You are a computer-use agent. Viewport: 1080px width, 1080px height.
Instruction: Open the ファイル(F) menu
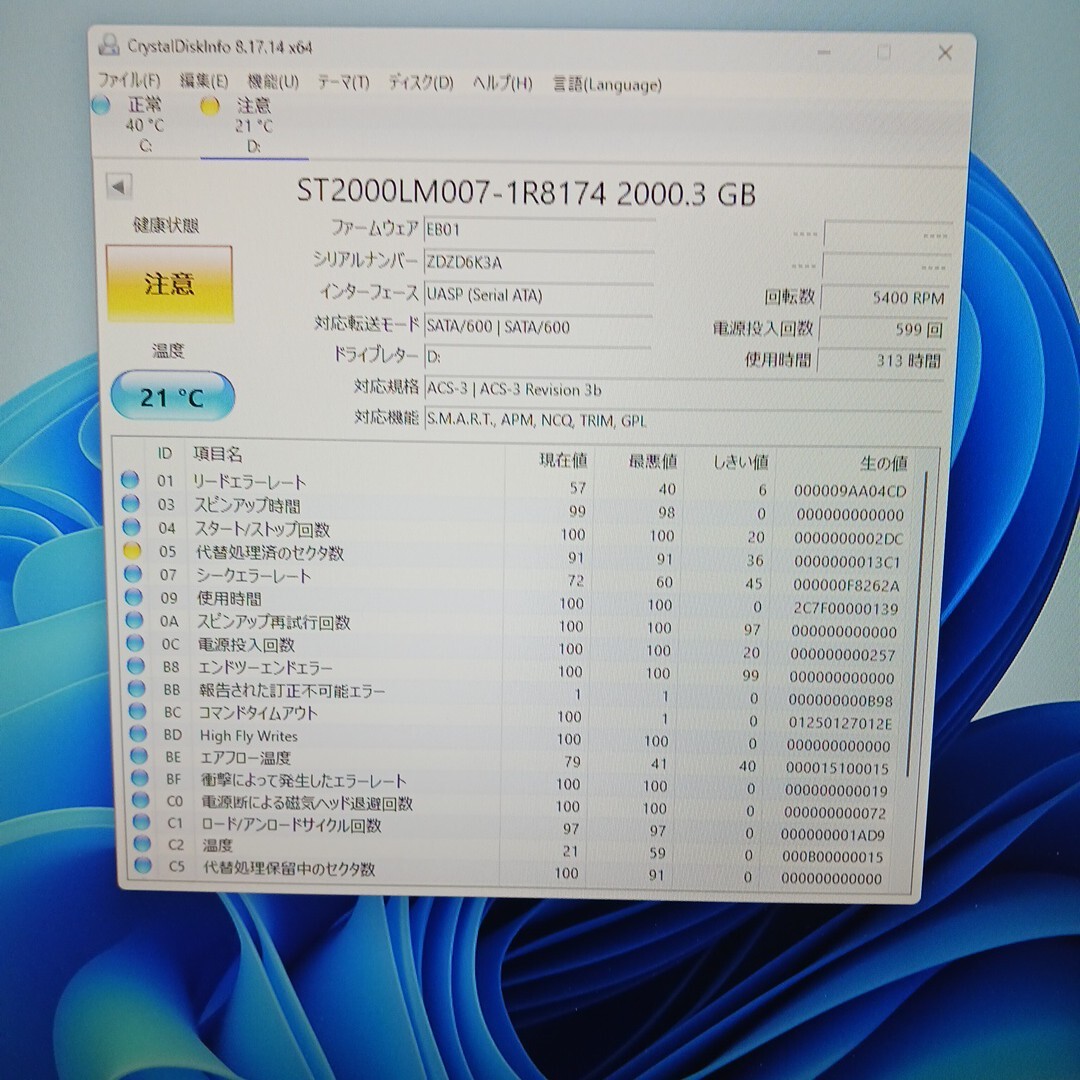129,81
